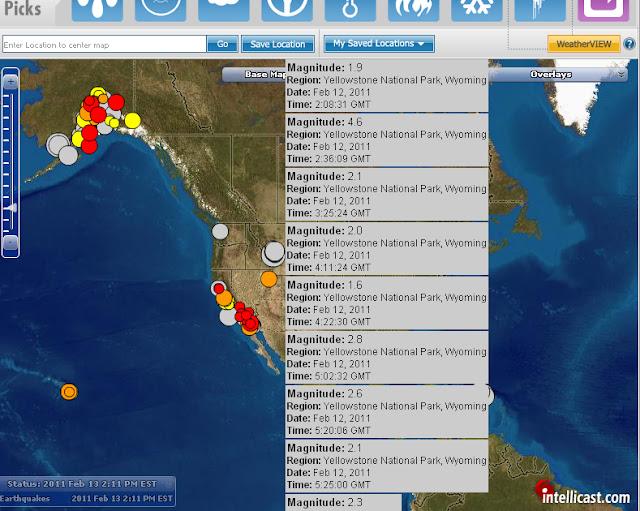Click the largest gray marker on Alaska Peninsula
Viewport: 640px width, 511px height.
(58, 144)
